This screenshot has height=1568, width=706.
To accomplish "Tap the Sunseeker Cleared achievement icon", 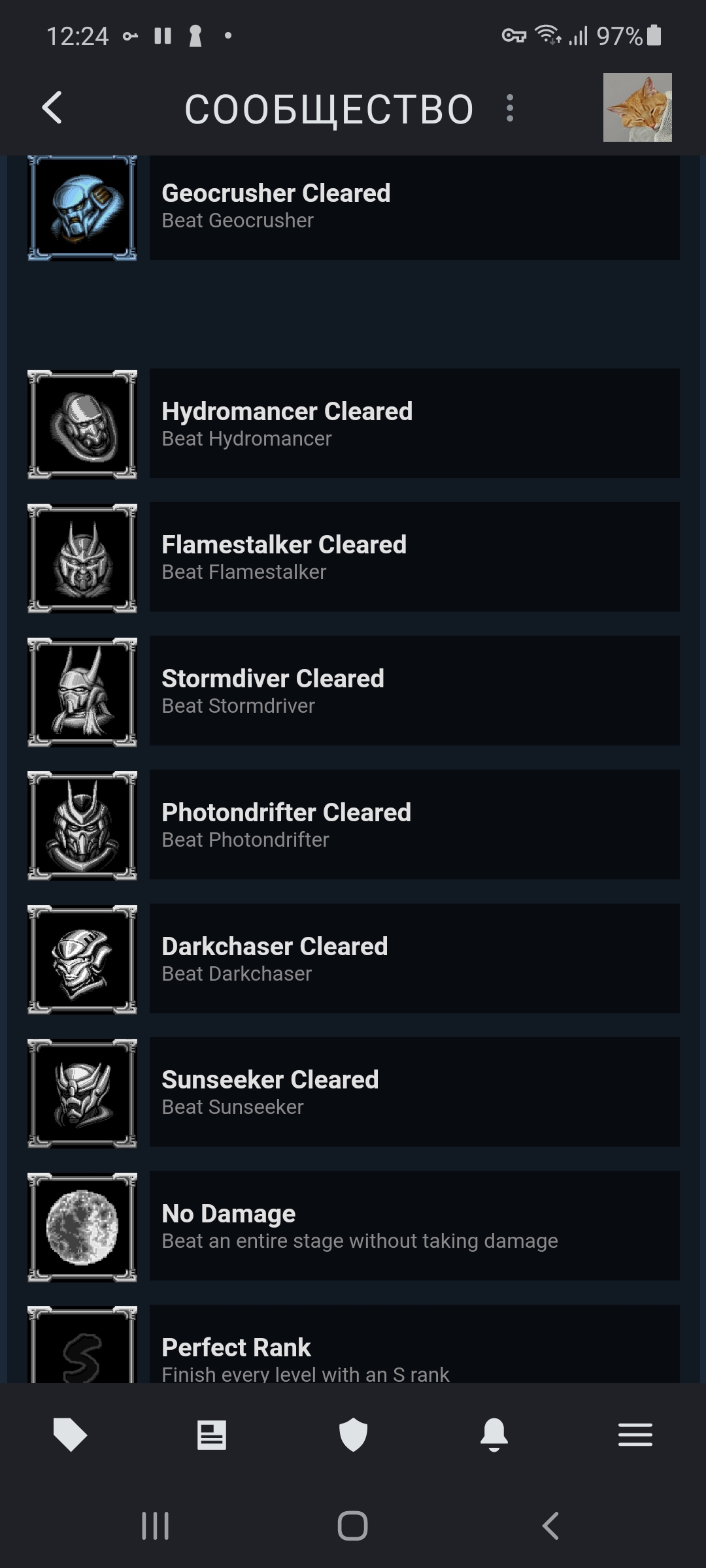I will [x=82, y=1092].
